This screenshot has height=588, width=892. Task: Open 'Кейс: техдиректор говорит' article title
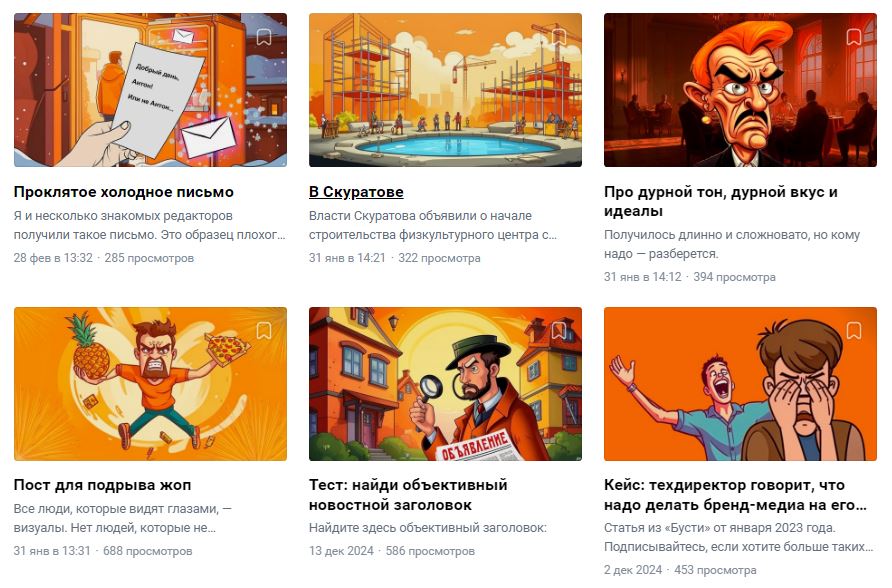735,495
